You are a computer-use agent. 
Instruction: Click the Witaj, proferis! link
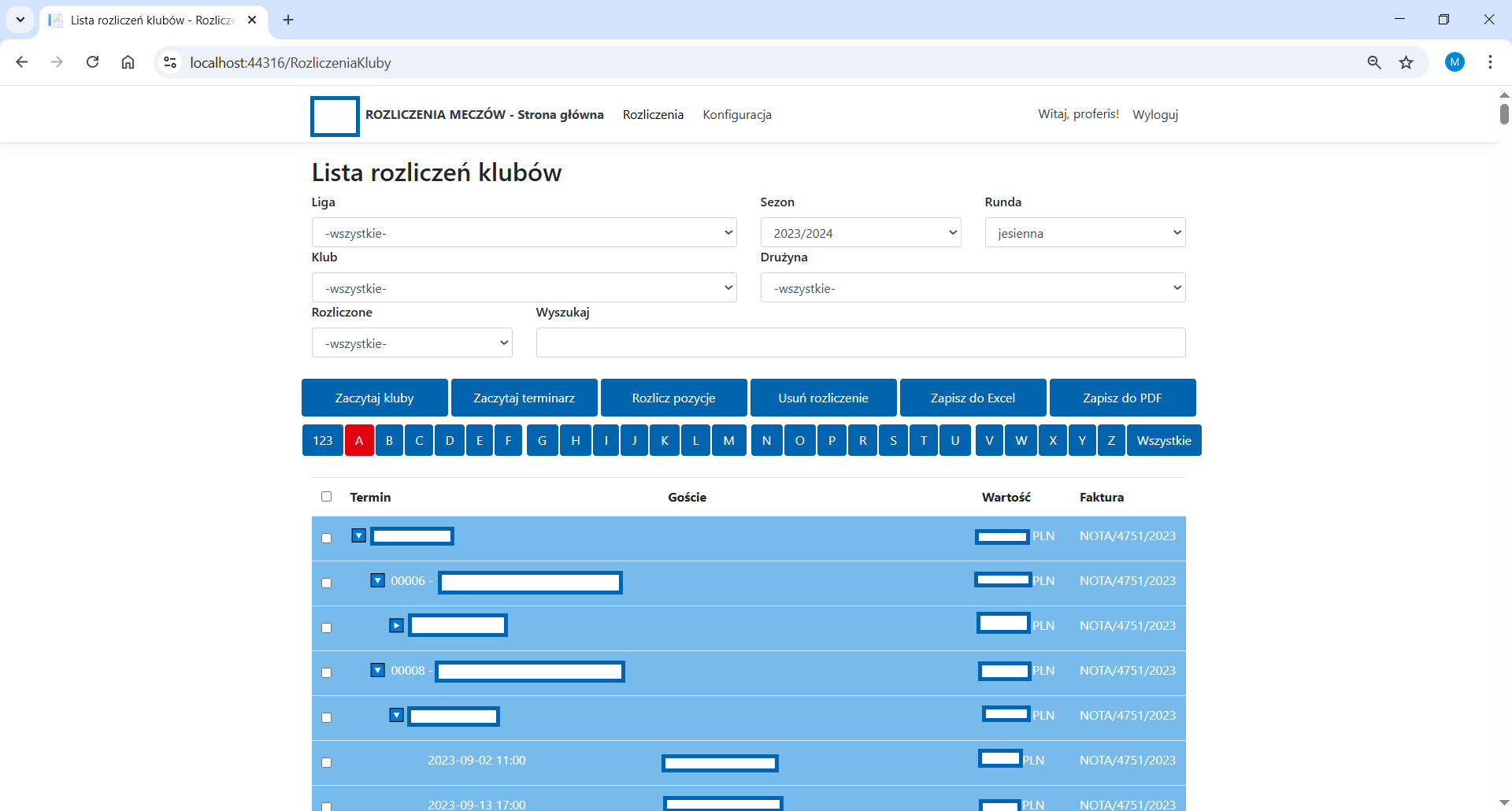(1078, 114)
